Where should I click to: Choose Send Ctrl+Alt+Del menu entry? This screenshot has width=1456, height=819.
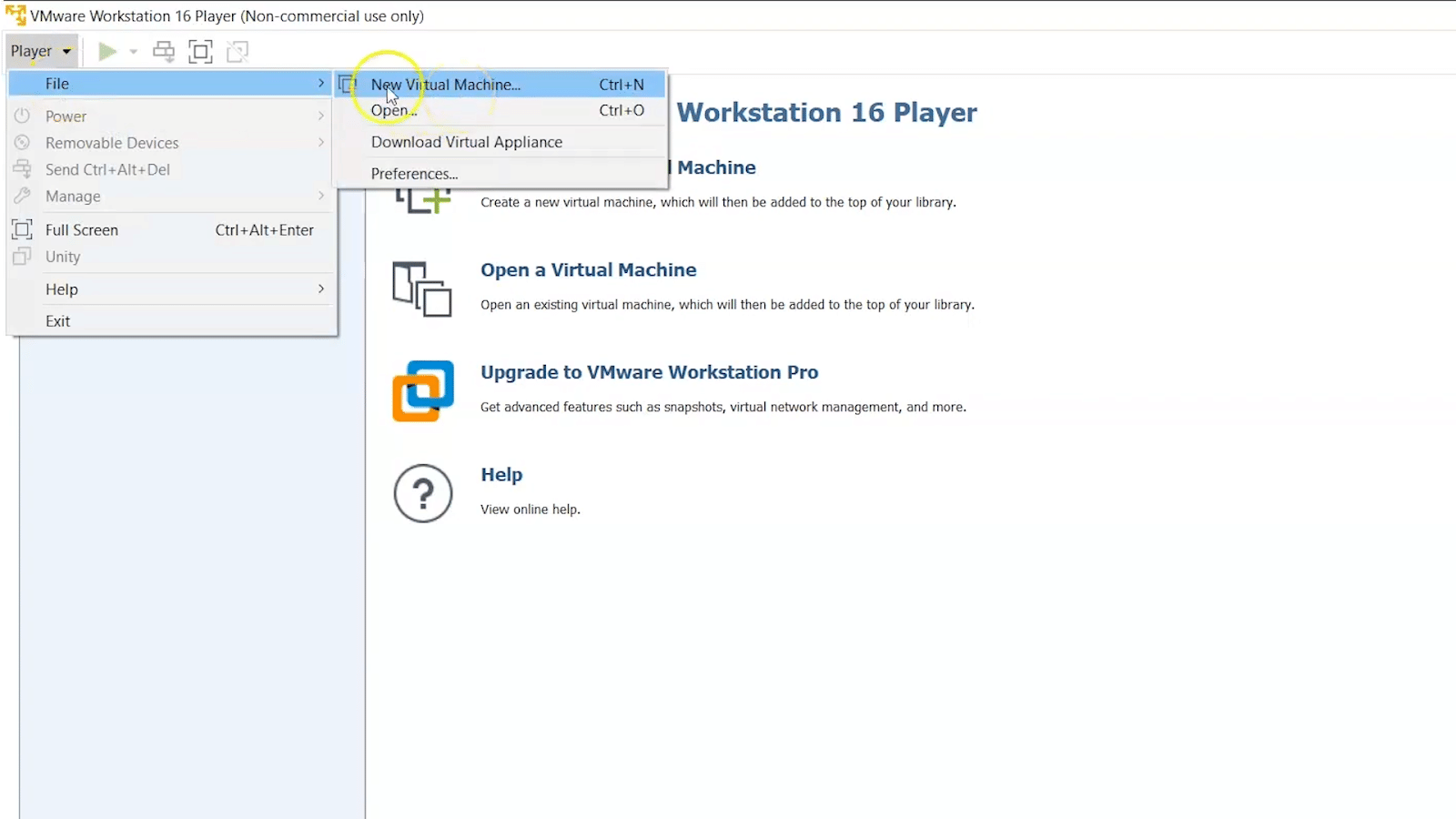pos(172,169)
